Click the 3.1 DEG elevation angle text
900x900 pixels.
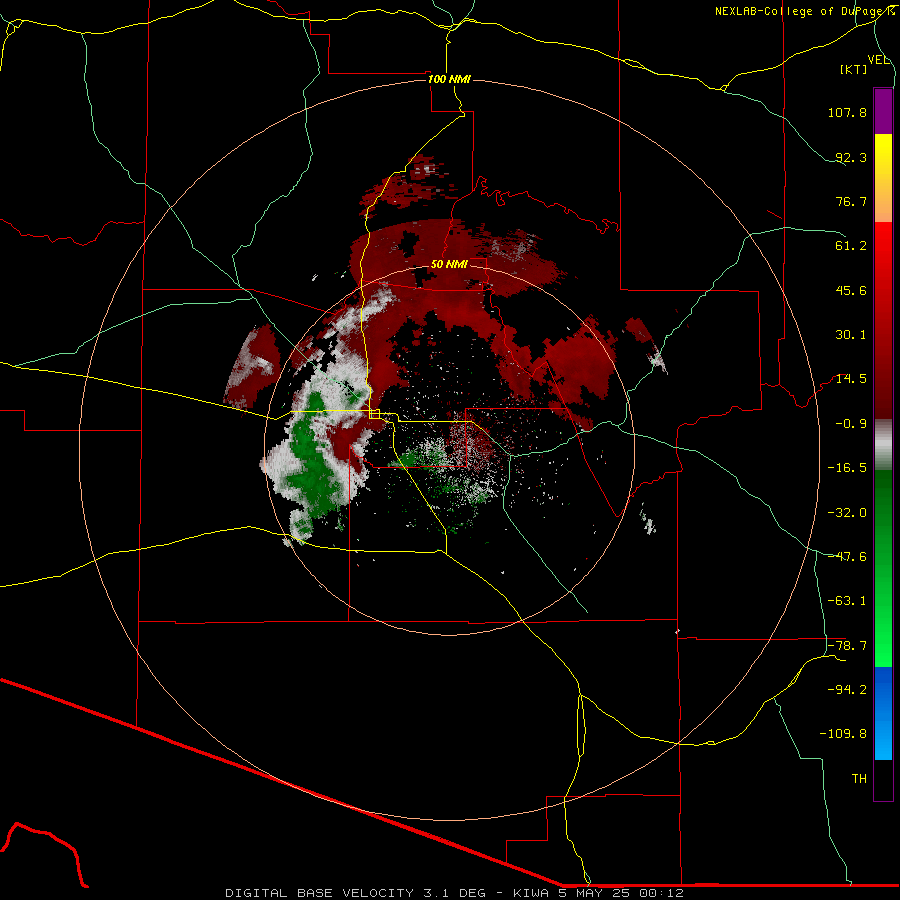point(454,893)
